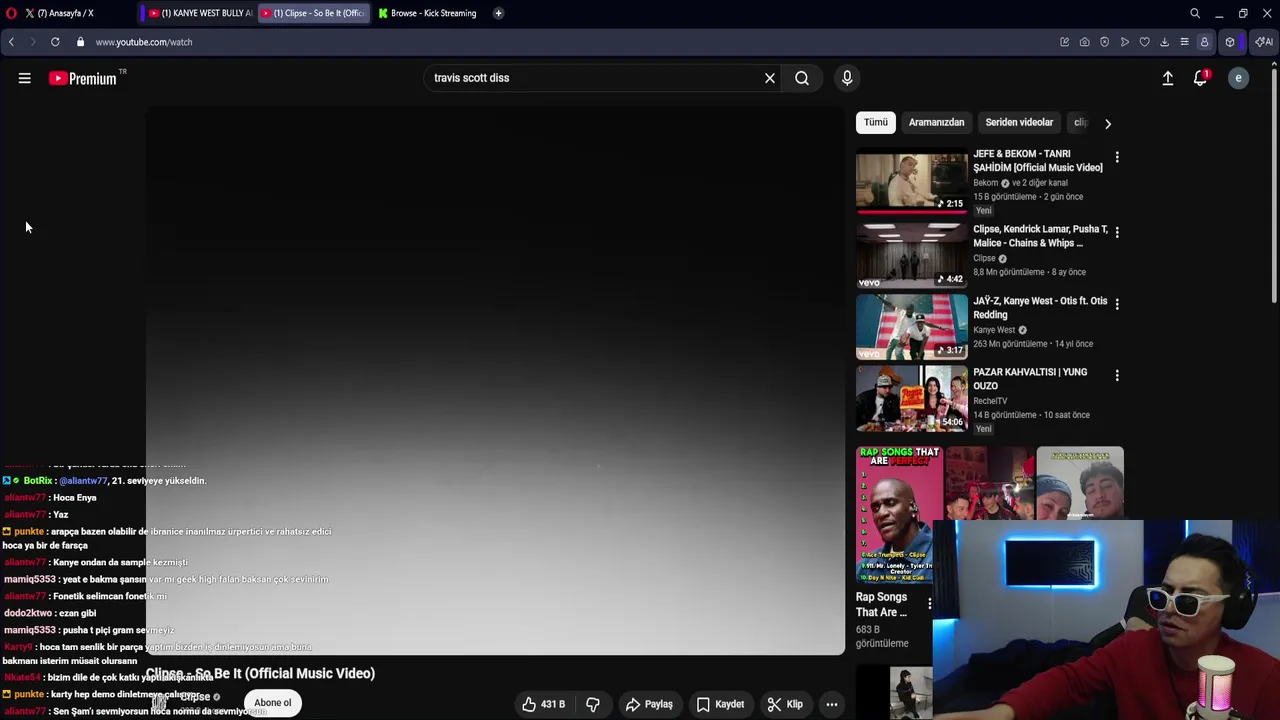This screenshot has width=1280, height=720.
Task: Open the YouTube hamburger guide menu
Action: 24,78
